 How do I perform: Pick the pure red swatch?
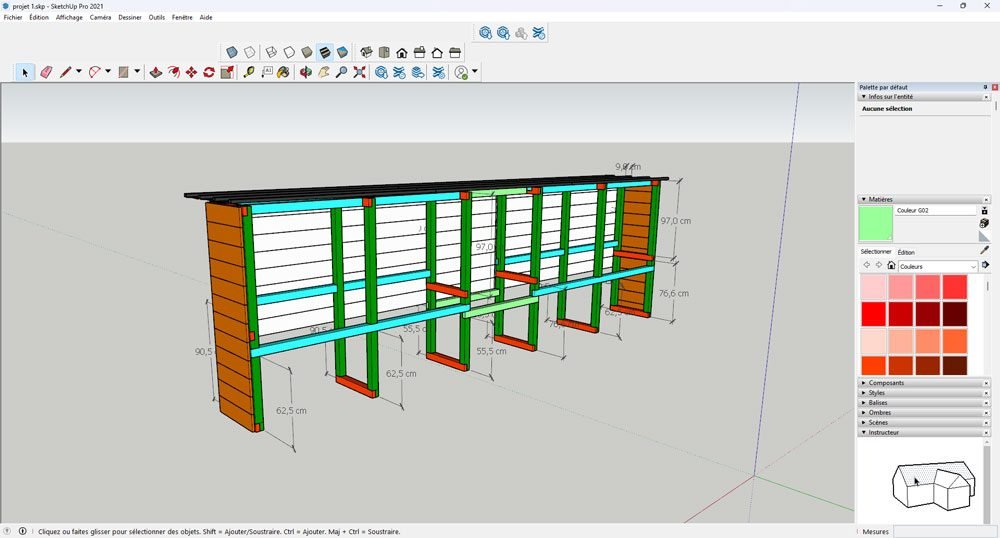(x=873, y=314)
